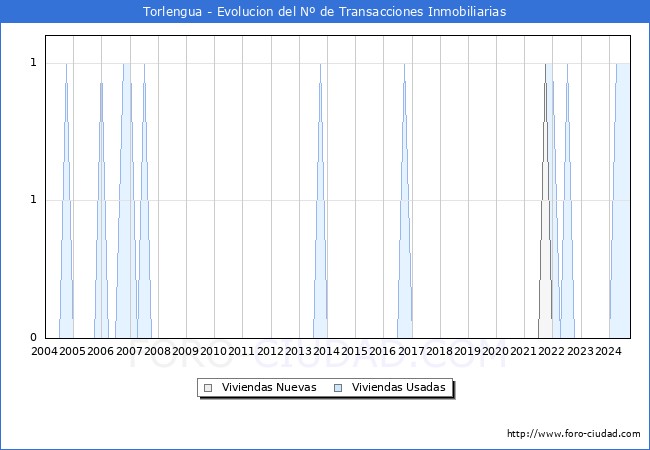Click the 2014 x-axis year label
The width and height of the screenshot is (650, 450).
point(326,351)
